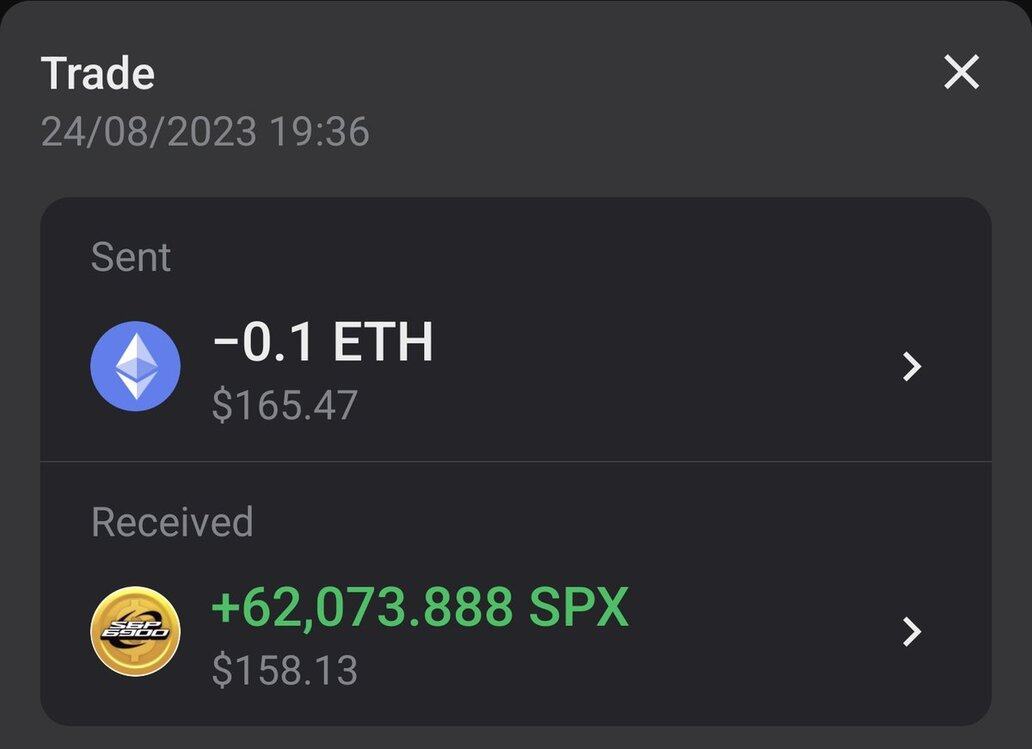Screen dimensions: 1032x749
Task: Tap the gold S&P 6900 coin icon
Action: [136, 631]
